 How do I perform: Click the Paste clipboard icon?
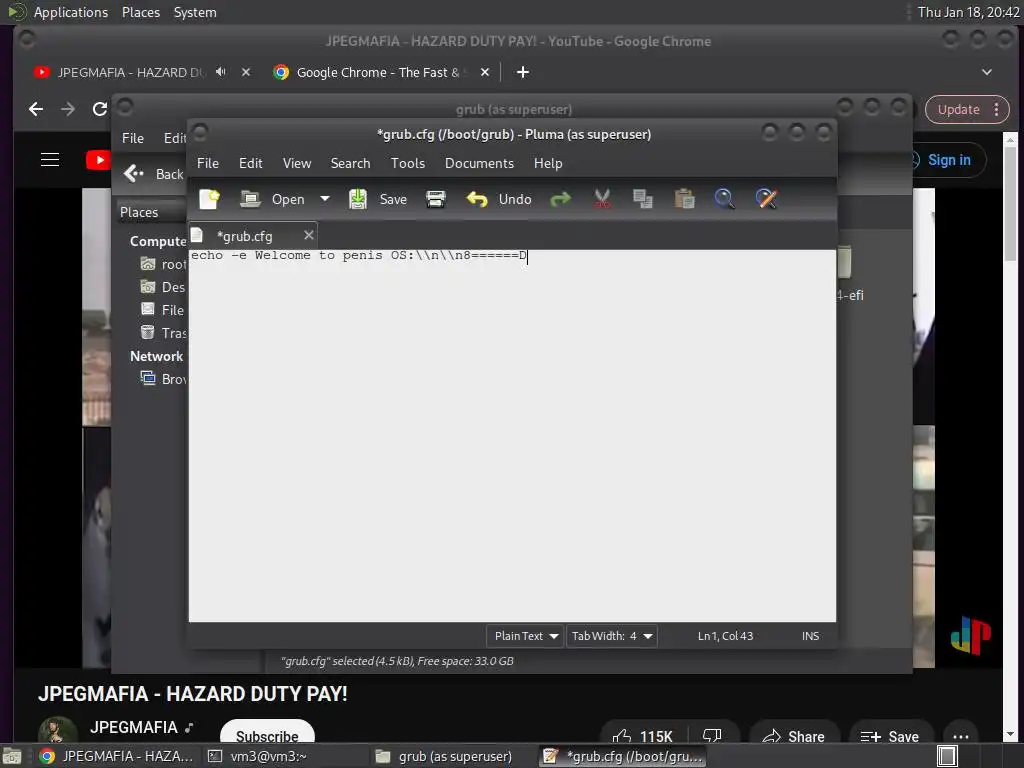pos(684,199)
